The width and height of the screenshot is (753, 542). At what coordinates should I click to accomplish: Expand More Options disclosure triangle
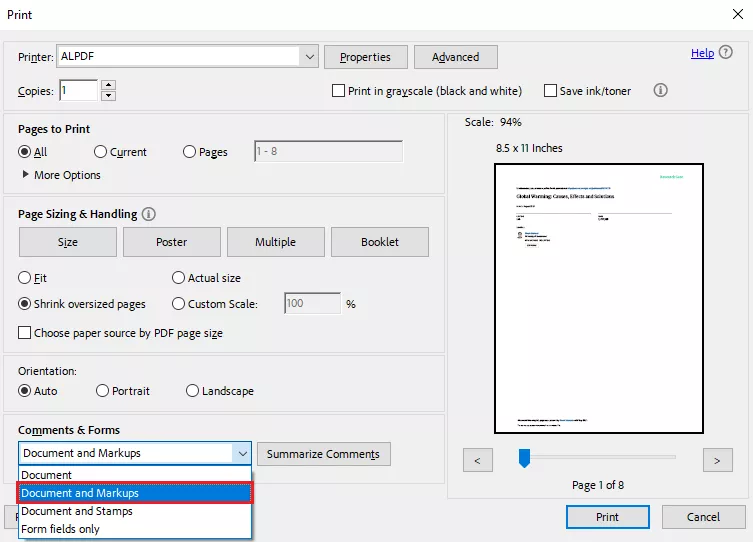click(x=25, y=174)
